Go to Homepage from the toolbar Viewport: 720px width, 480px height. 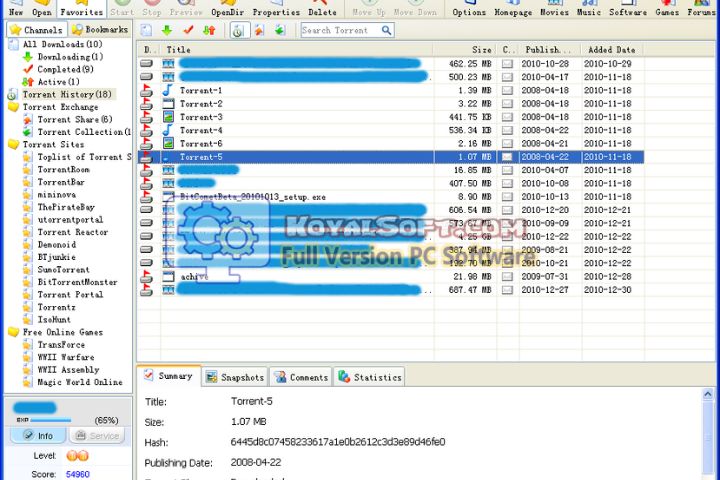[513, 8]
